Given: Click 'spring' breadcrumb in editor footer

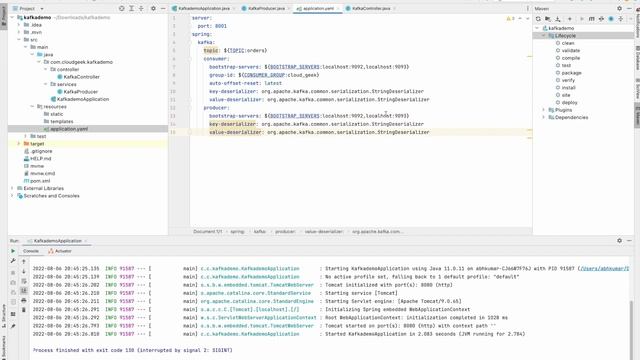Looking at the screenshot, I should pyautogui.click(x=237, y=231).
